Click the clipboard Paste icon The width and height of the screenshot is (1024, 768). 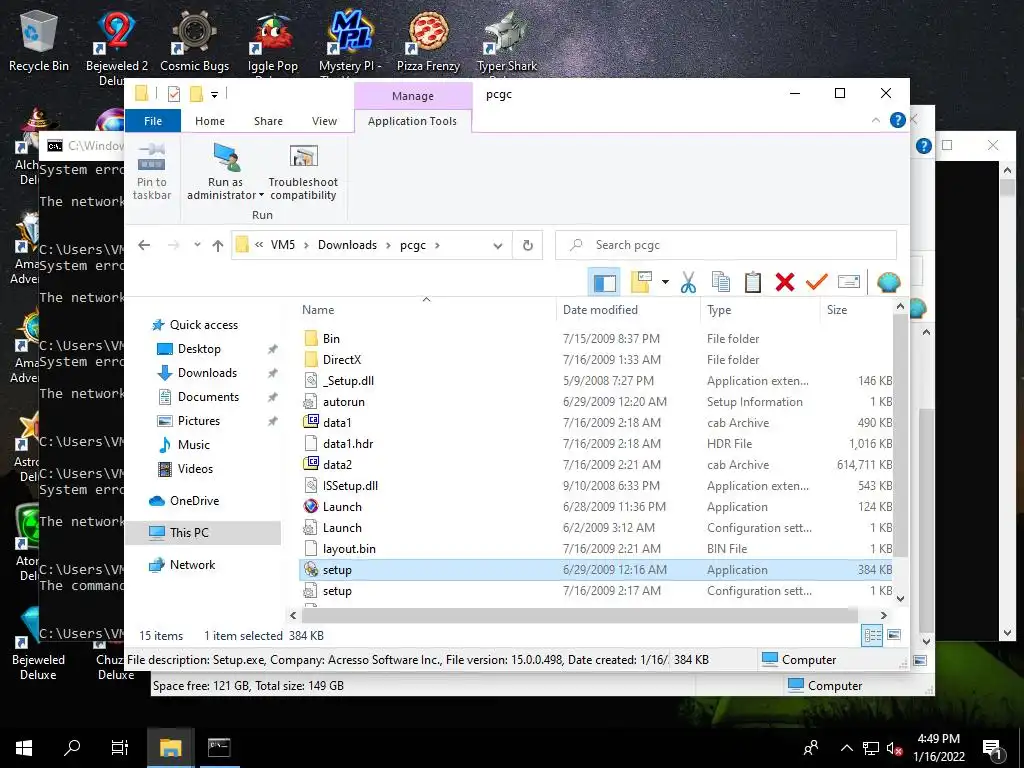[752, 282]
